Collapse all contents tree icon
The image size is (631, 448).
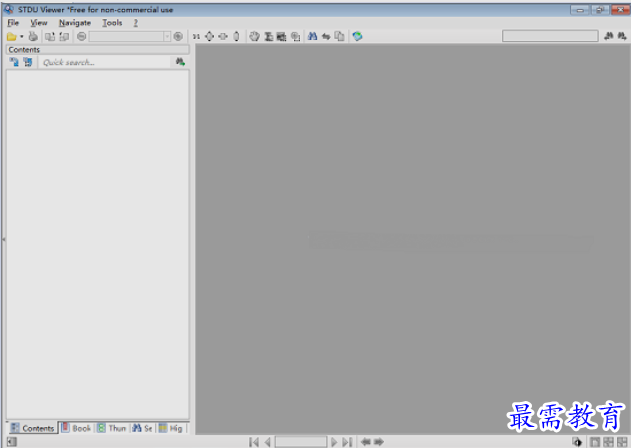[28, 62]
